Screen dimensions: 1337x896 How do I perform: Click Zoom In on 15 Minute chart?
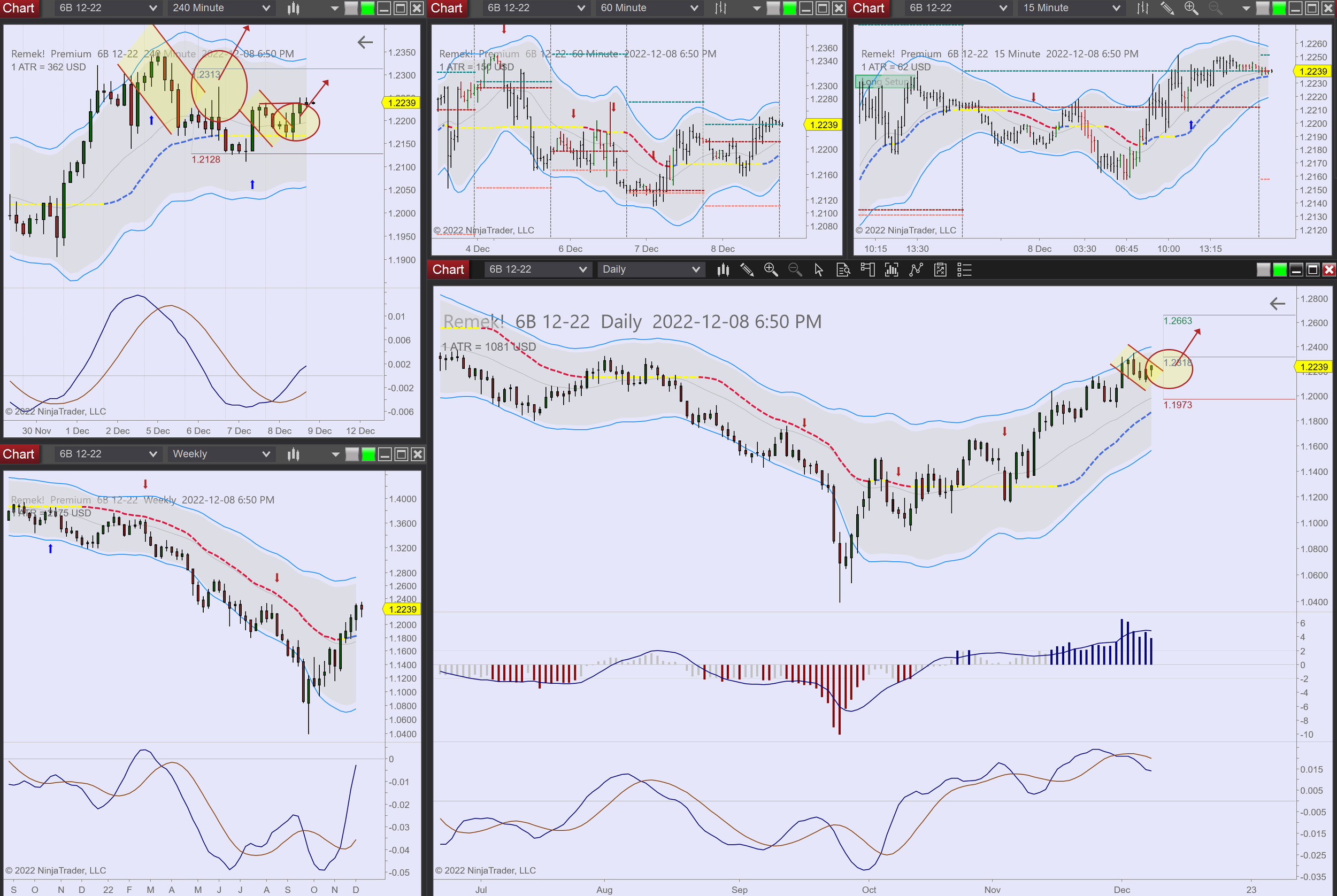pos(1190,8)
